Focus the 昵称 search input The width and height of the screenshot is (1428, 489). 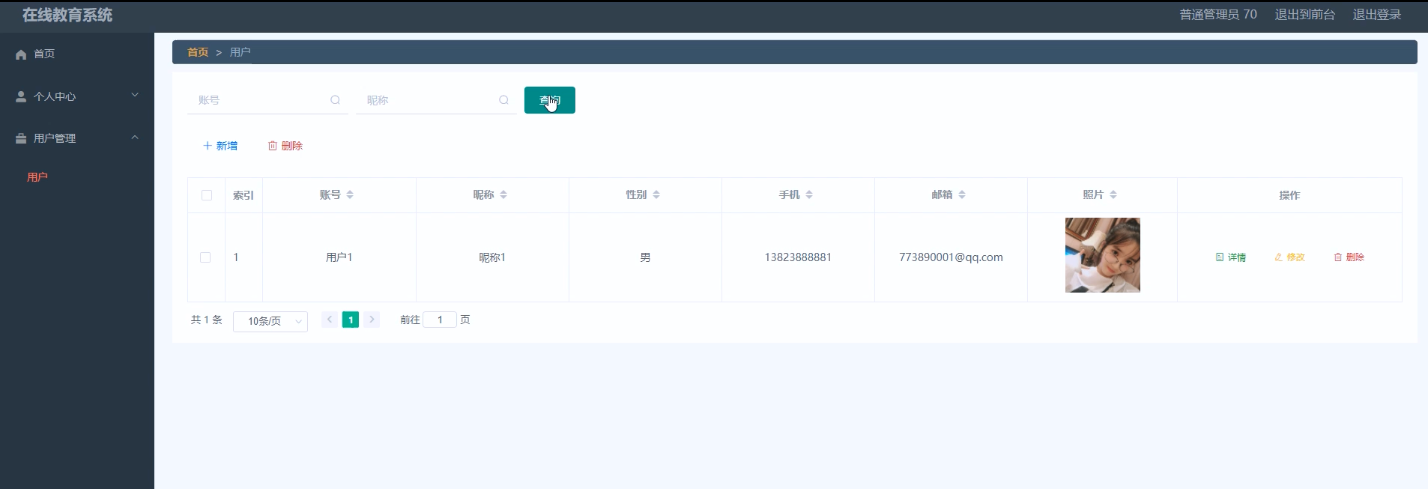436,100
